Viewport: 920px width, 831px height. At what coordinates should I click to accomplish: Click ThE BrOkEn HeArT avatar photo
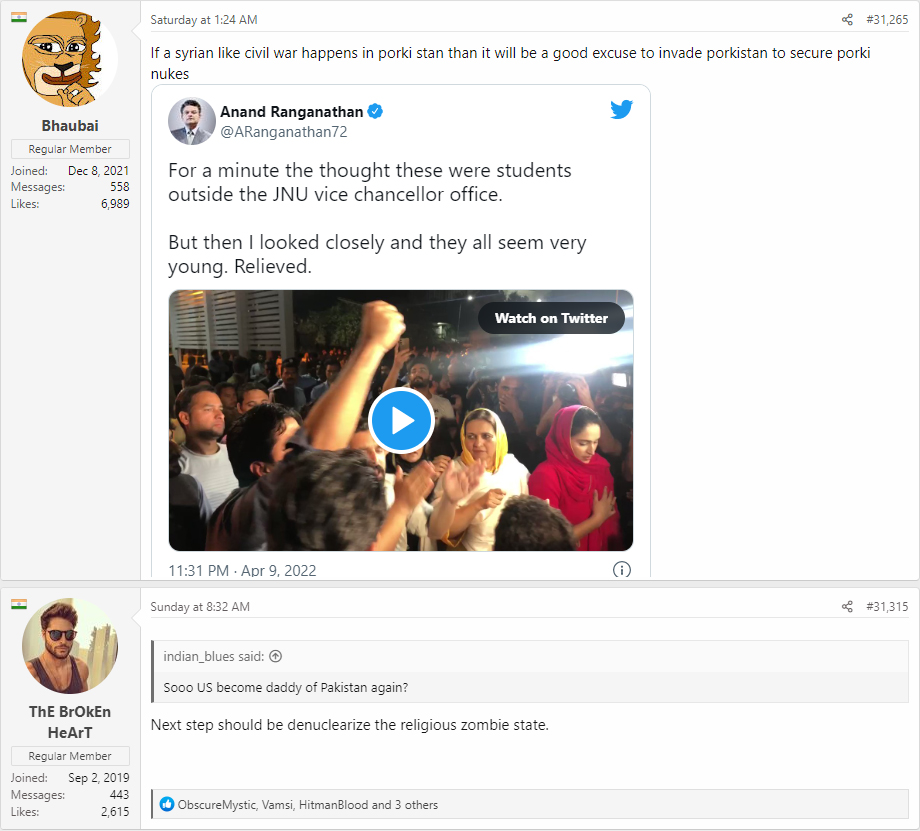[x=70, y=646]
